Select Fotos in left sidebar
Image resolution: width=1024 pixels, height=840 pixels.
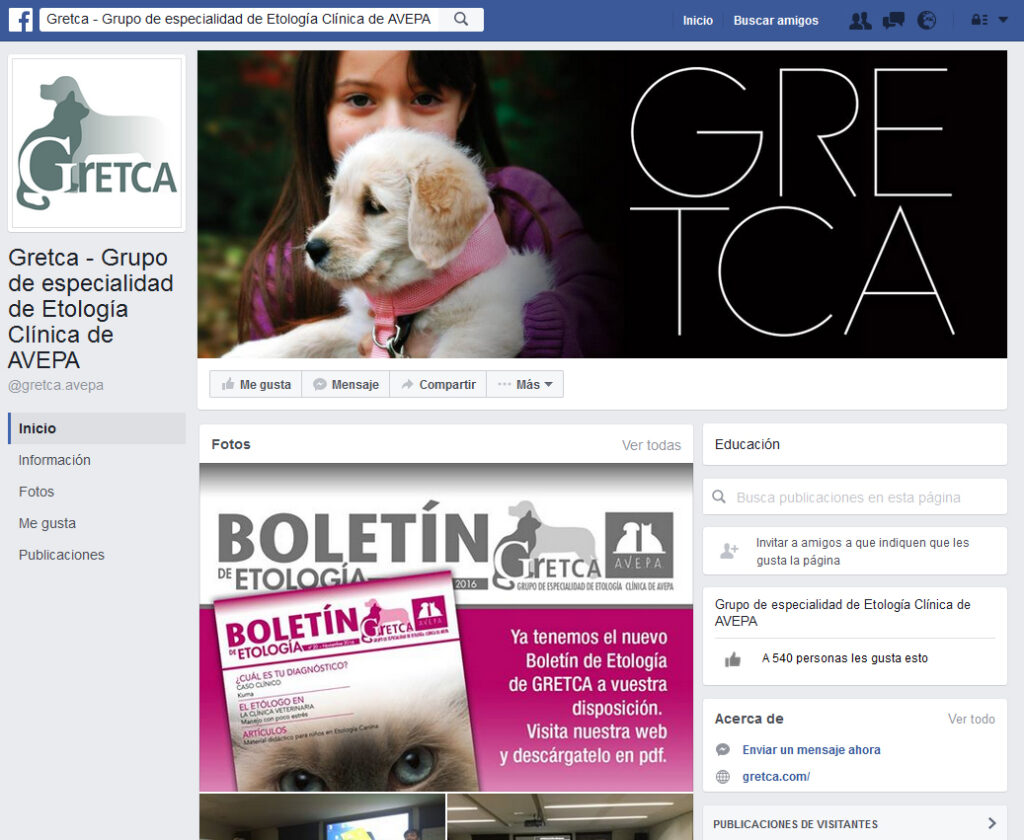point(37,492)
